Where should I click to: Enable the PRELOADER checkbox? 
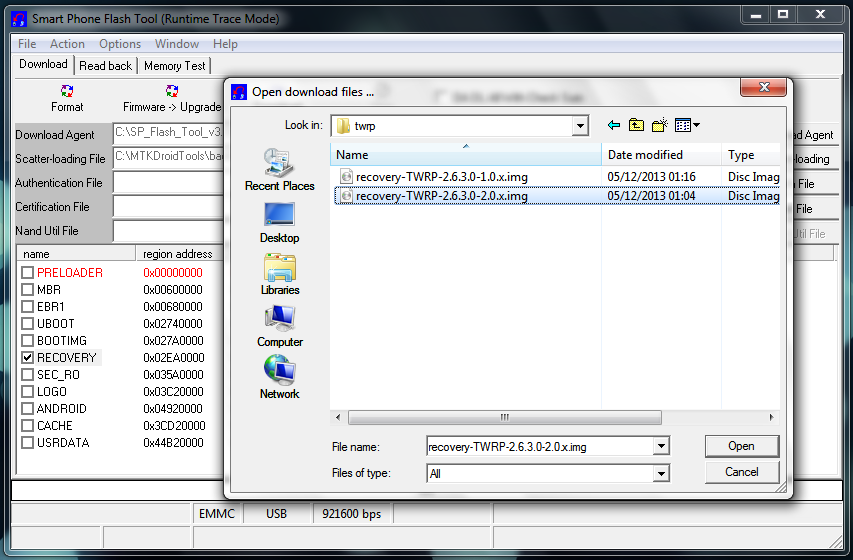click(27, 273)
